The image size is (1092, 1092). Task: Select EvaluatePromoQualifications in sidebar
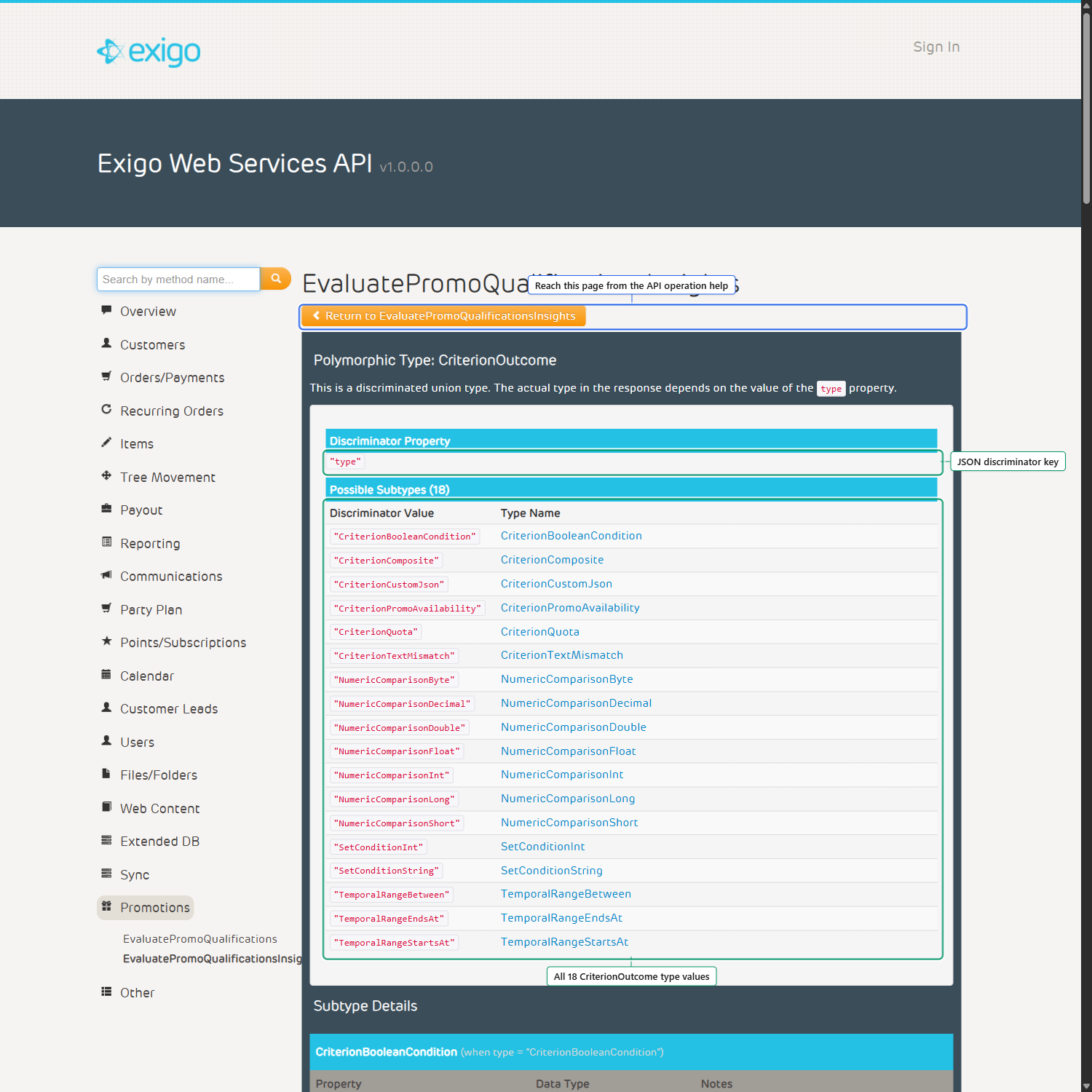coord(200,939)
